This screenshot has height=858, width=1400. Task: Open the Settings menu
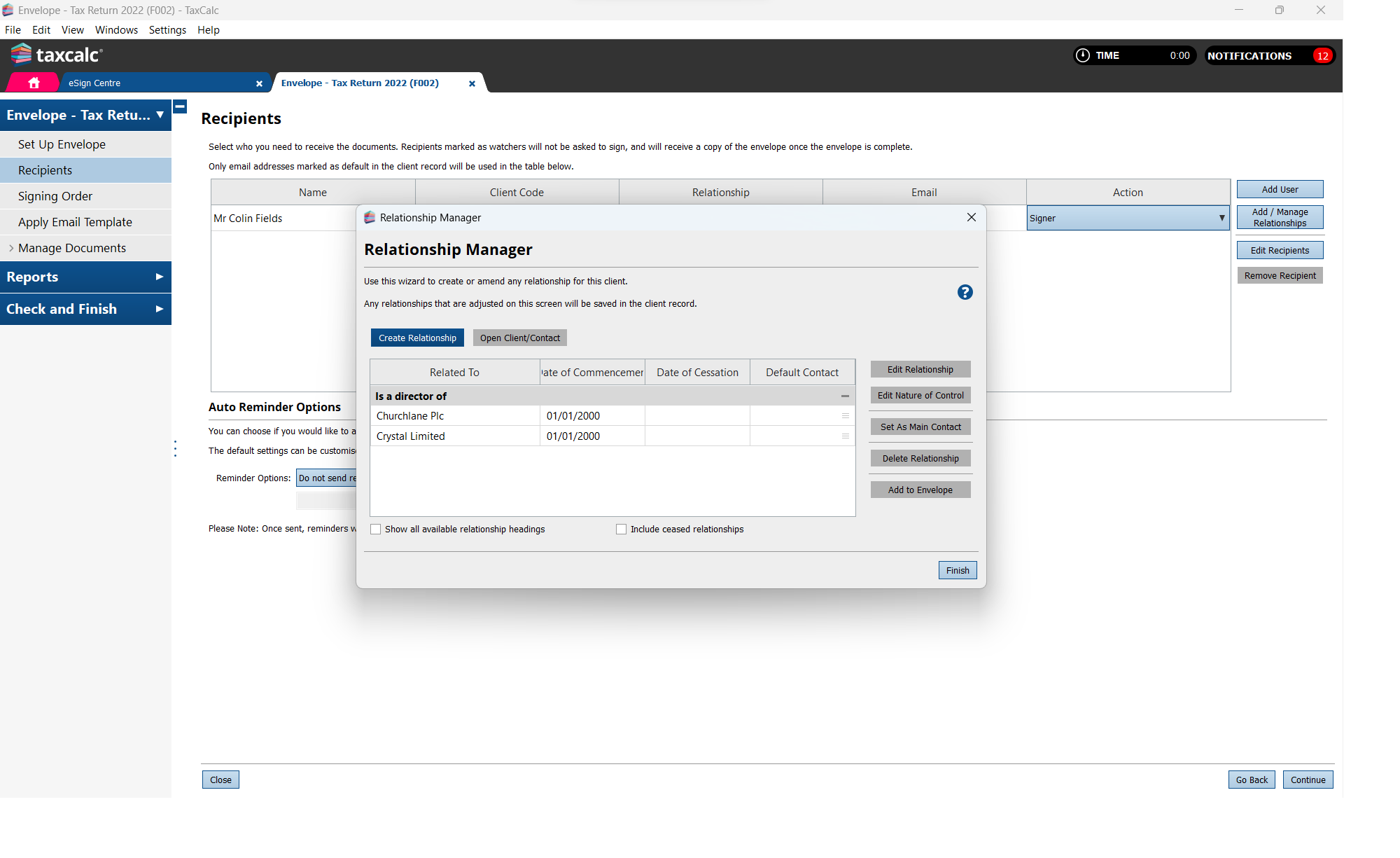[167, 30]
